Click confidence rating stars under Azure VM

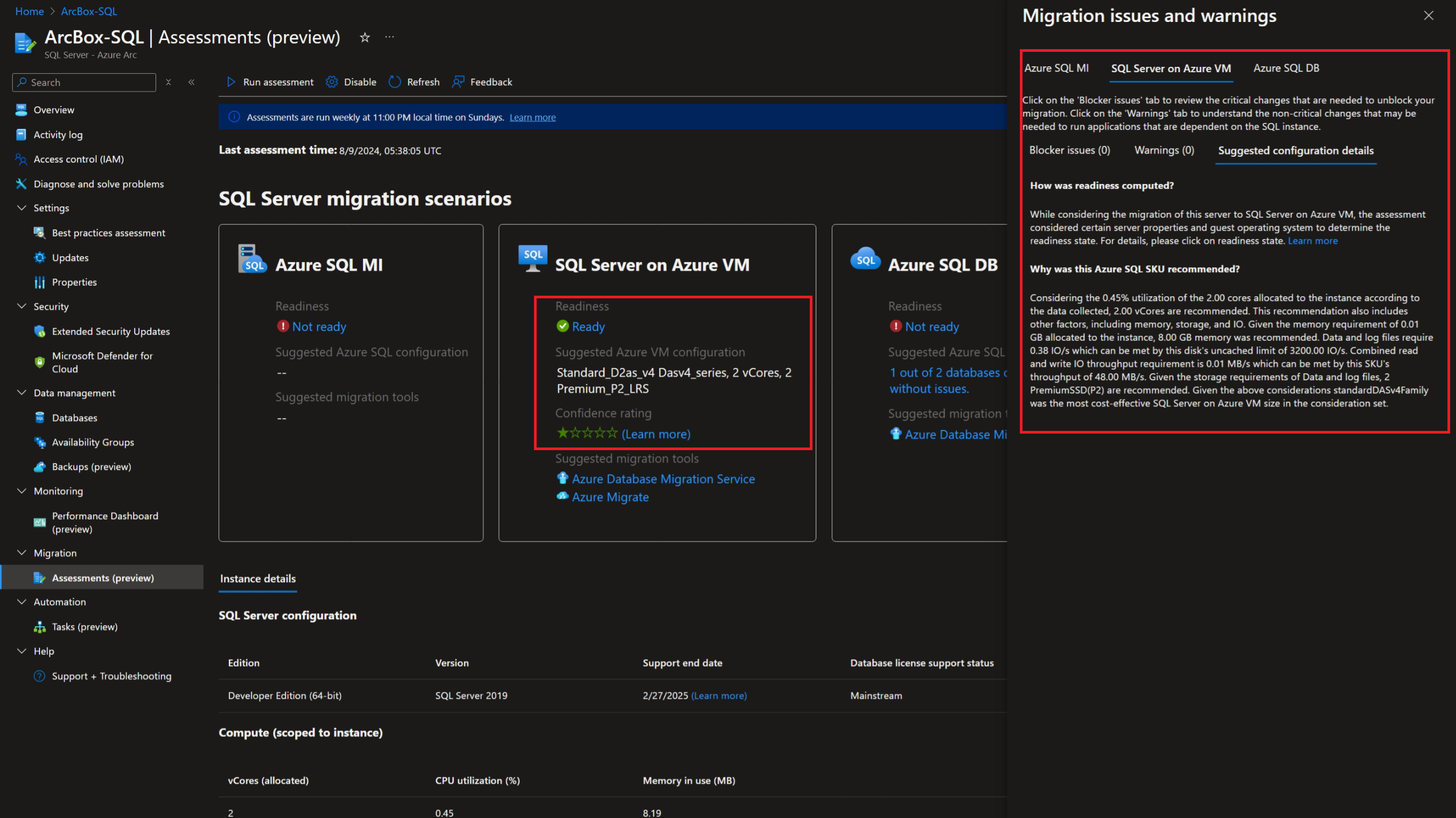coord(587,433)
